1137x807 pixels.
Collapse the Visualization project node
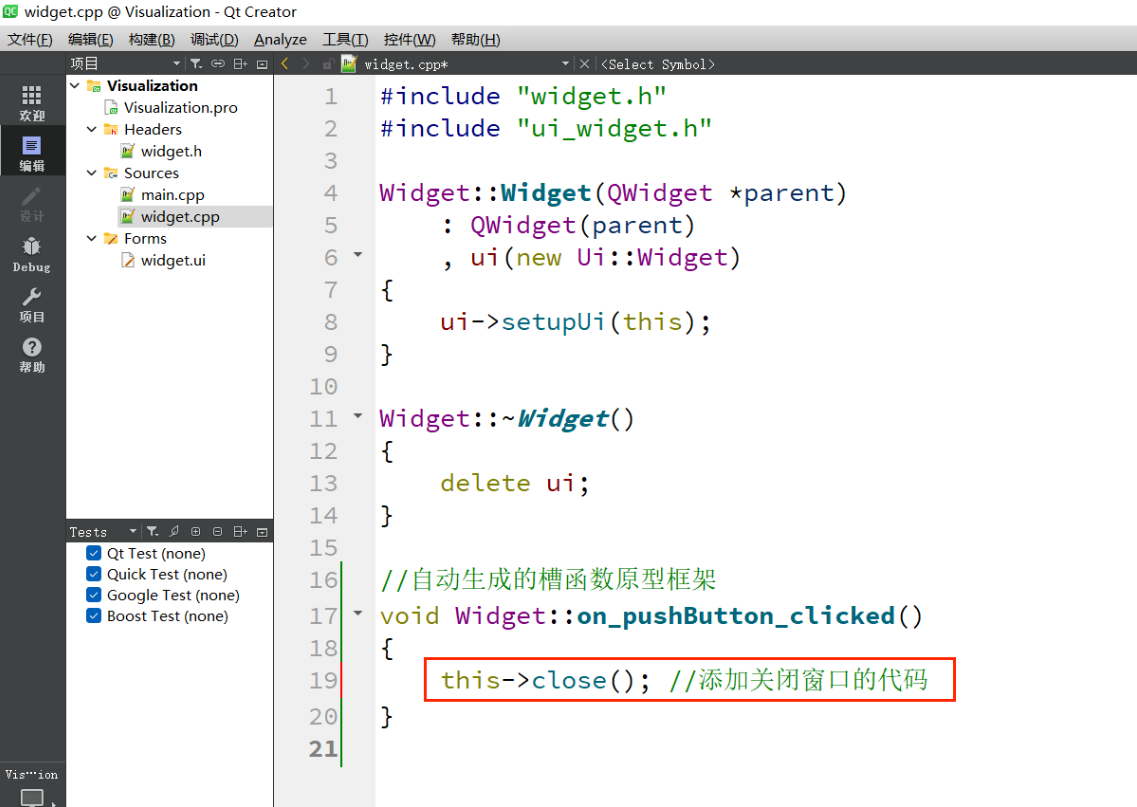point(75,86)
